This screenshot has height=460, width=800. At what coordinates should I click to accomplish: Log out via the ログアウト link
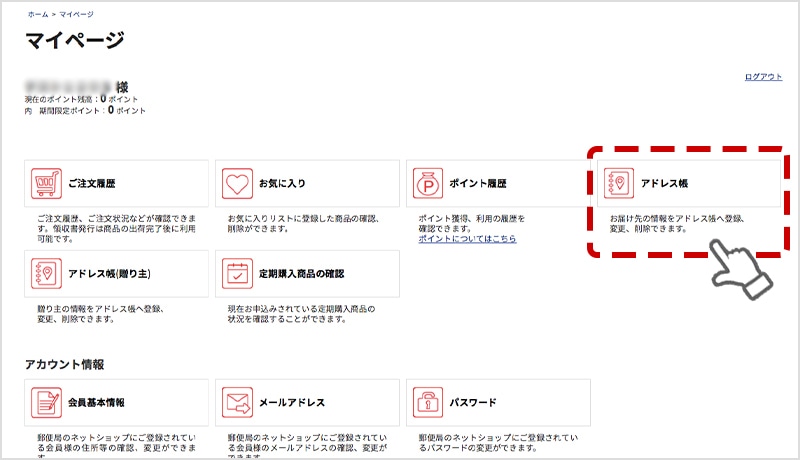pyautogui.click(x=763, y=77)
